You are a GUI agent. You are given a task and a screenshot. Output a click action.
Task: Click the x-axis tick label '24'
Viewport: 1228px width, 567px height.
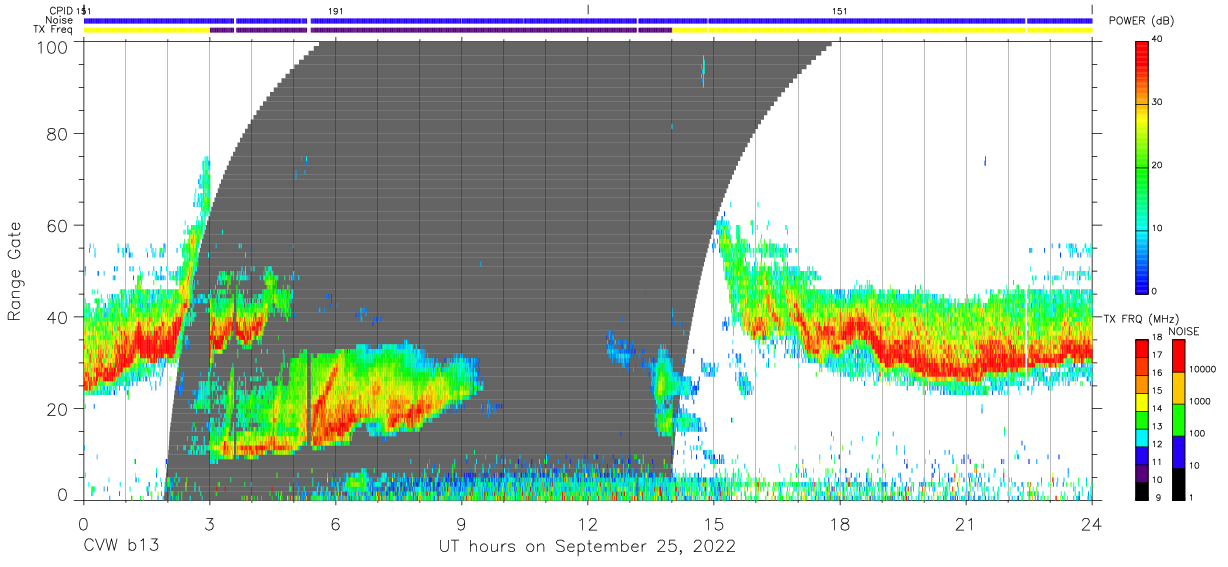tap(1092, 524)
